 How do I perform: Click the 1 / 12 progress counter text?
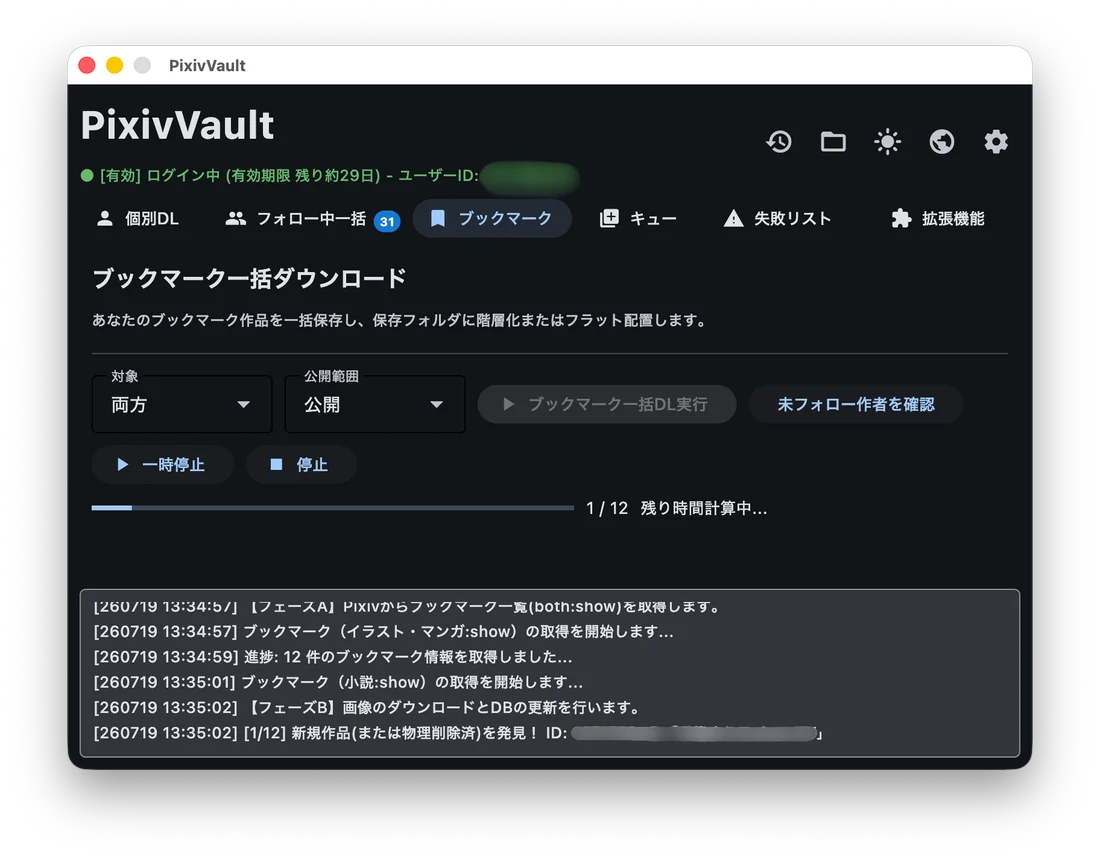[x=607, y=508]
